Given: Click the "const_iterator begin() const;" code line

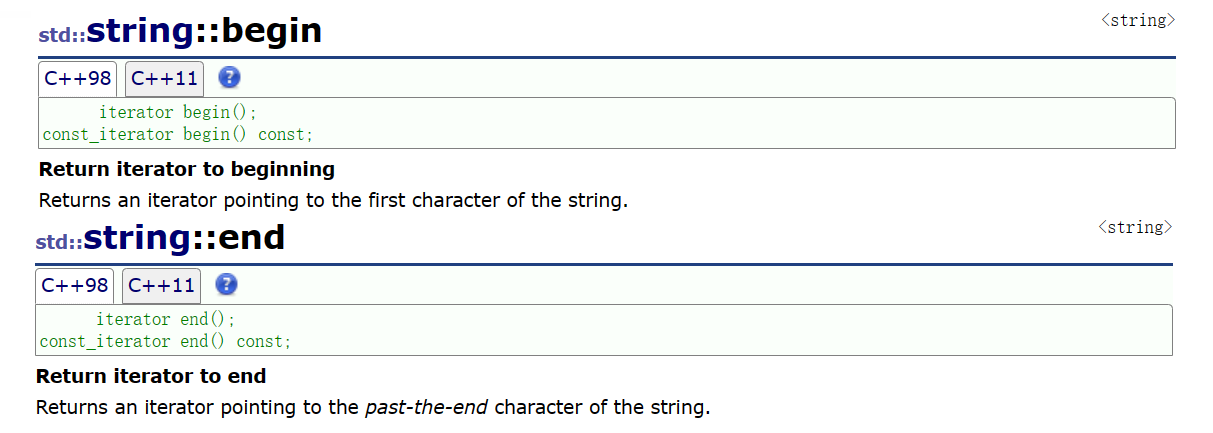Looking at the screenshot, I should click(178, 134).
